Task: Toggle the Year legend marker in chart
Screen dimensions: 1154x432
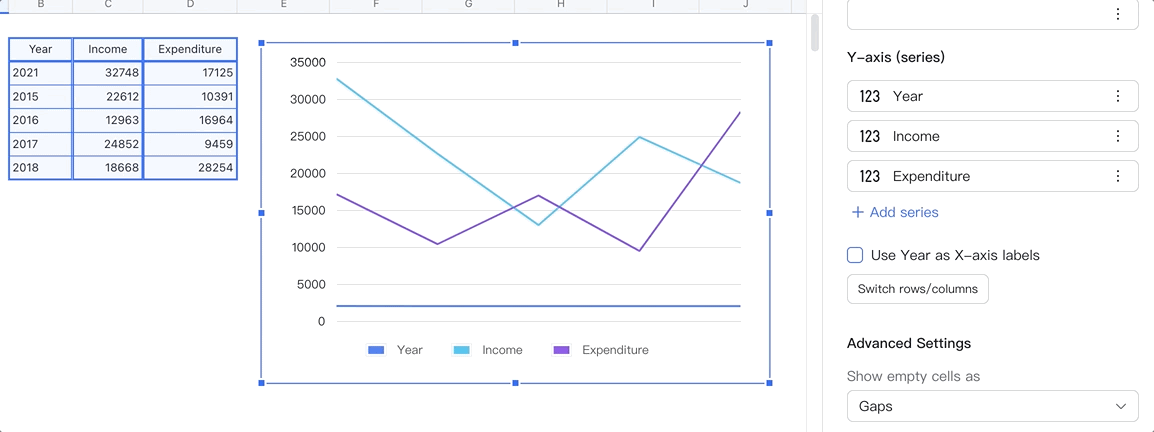Action: point(376,350)
